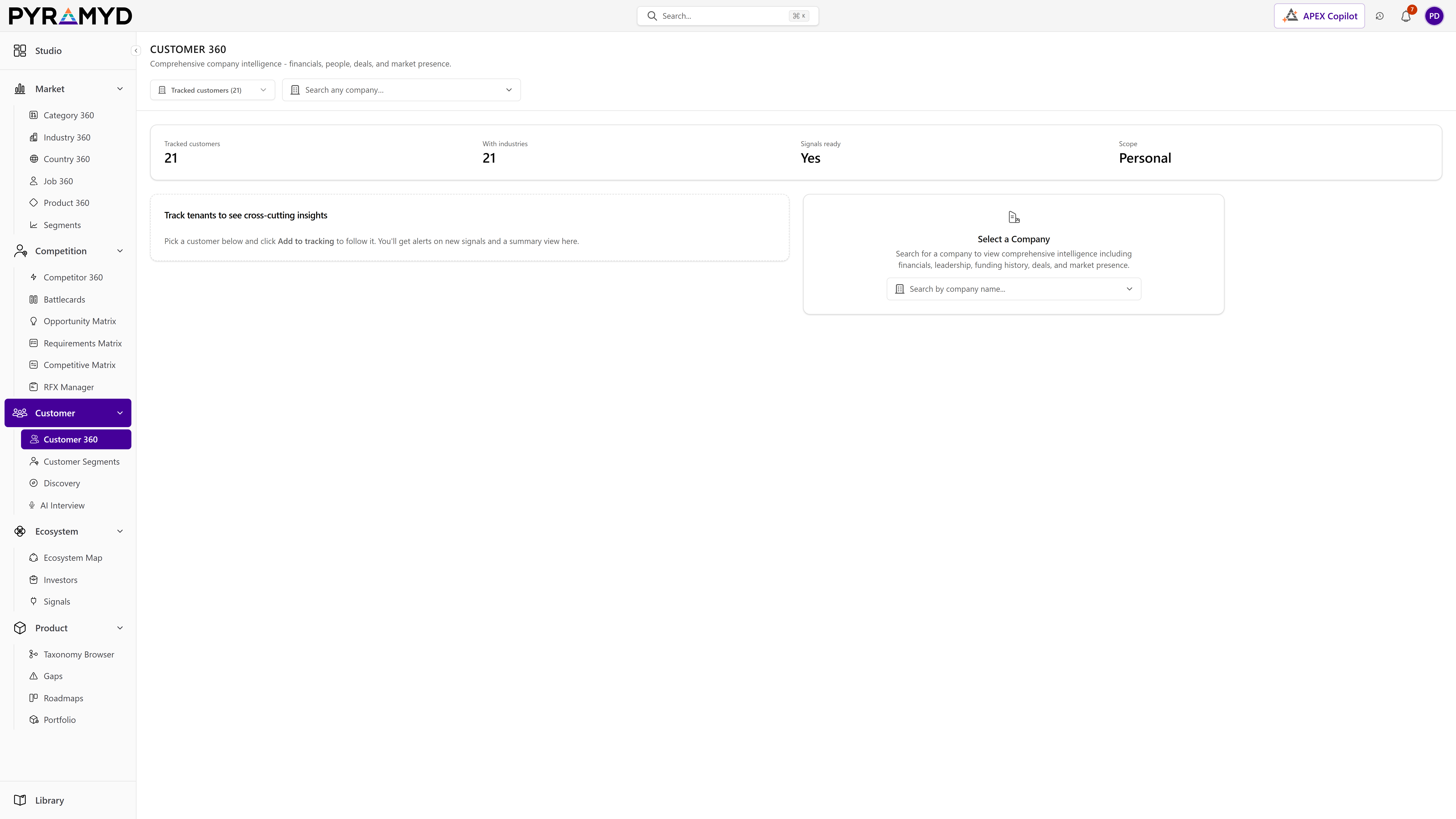The height and width of the screenshot is (819, 1456).
Task: Click the Roadmaps icon
Action: click(x=34, y=698)
